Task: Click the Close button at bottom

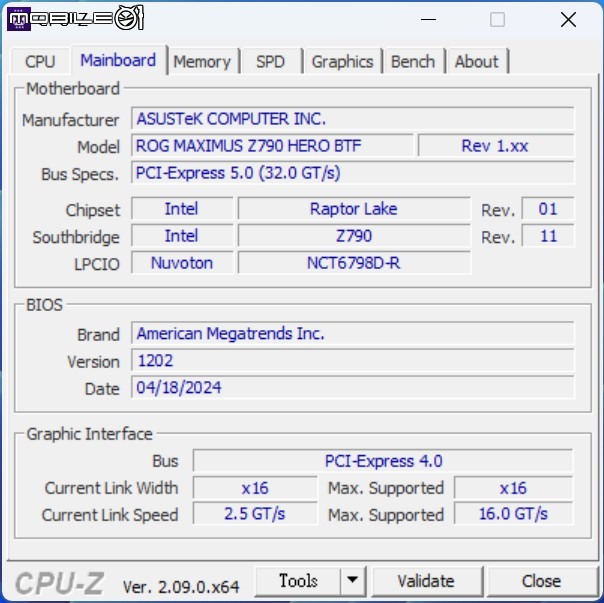Action: coord(541,581)
